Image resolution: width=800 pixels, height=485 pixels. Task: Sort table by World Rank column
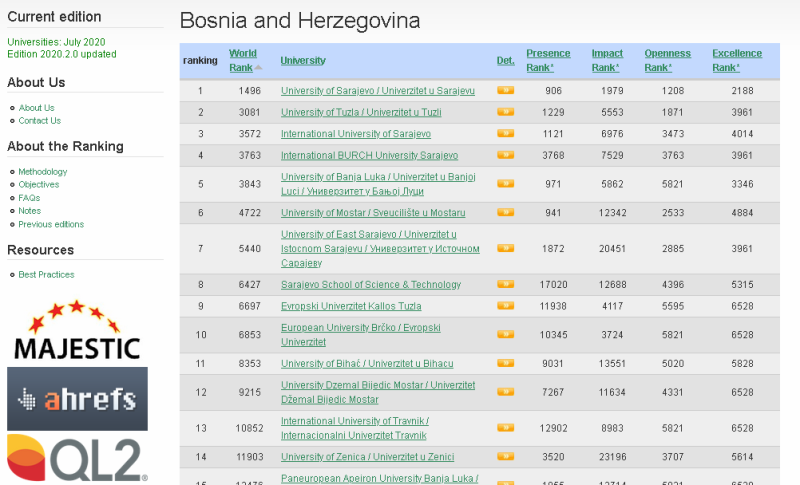[x=245, y=60]
